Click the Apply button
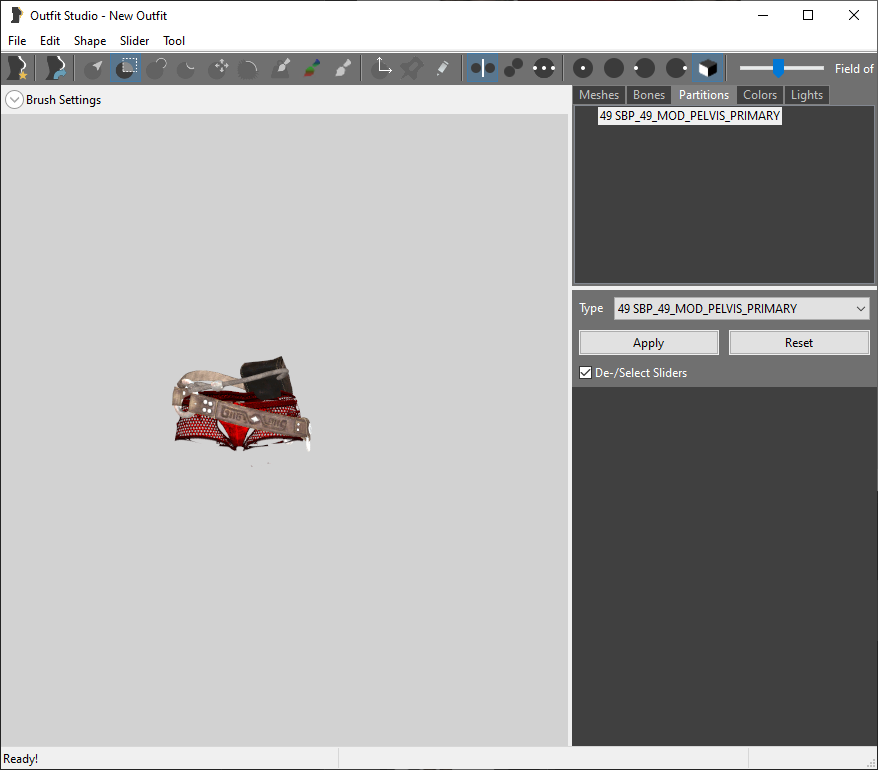 click(x=648, y=343)
